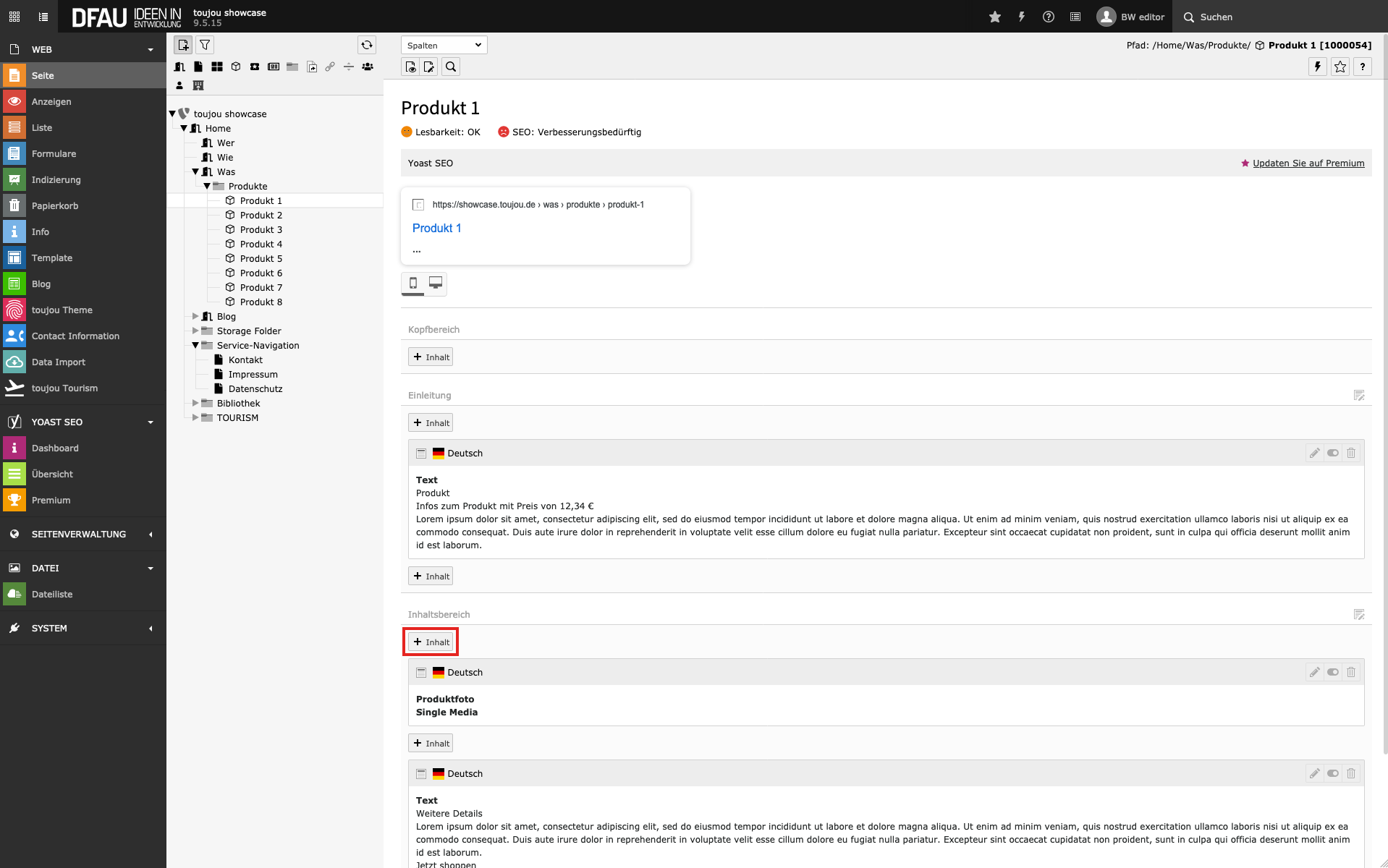The height and width of the screenshot is (868, 1388).
Task: Toggle visibility of the Weitere Details text element
Action: [x=1332, y=773]
